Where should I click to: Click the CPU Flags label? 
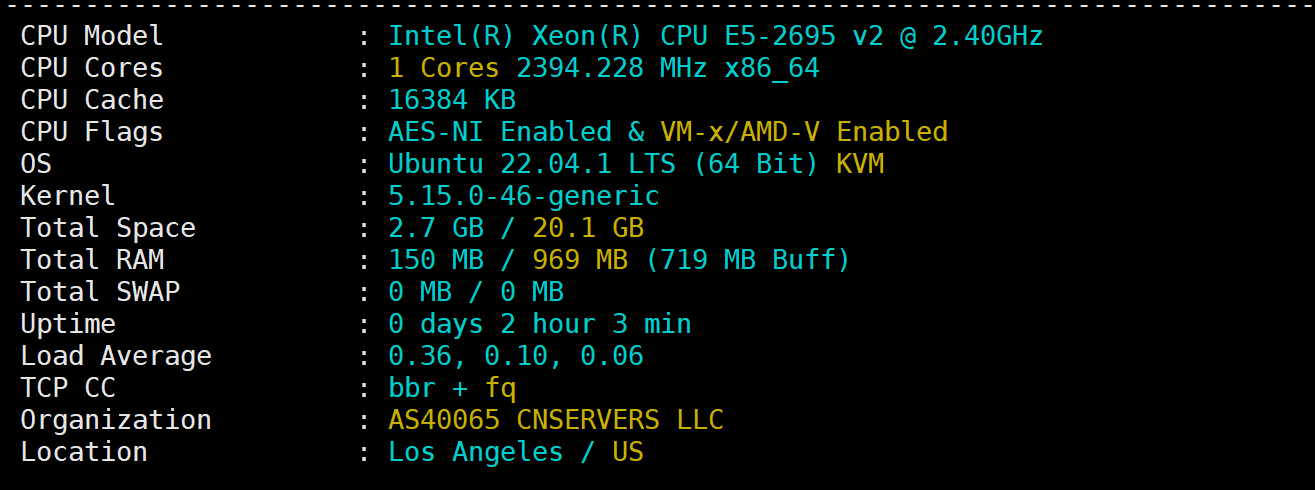(91, 132)
